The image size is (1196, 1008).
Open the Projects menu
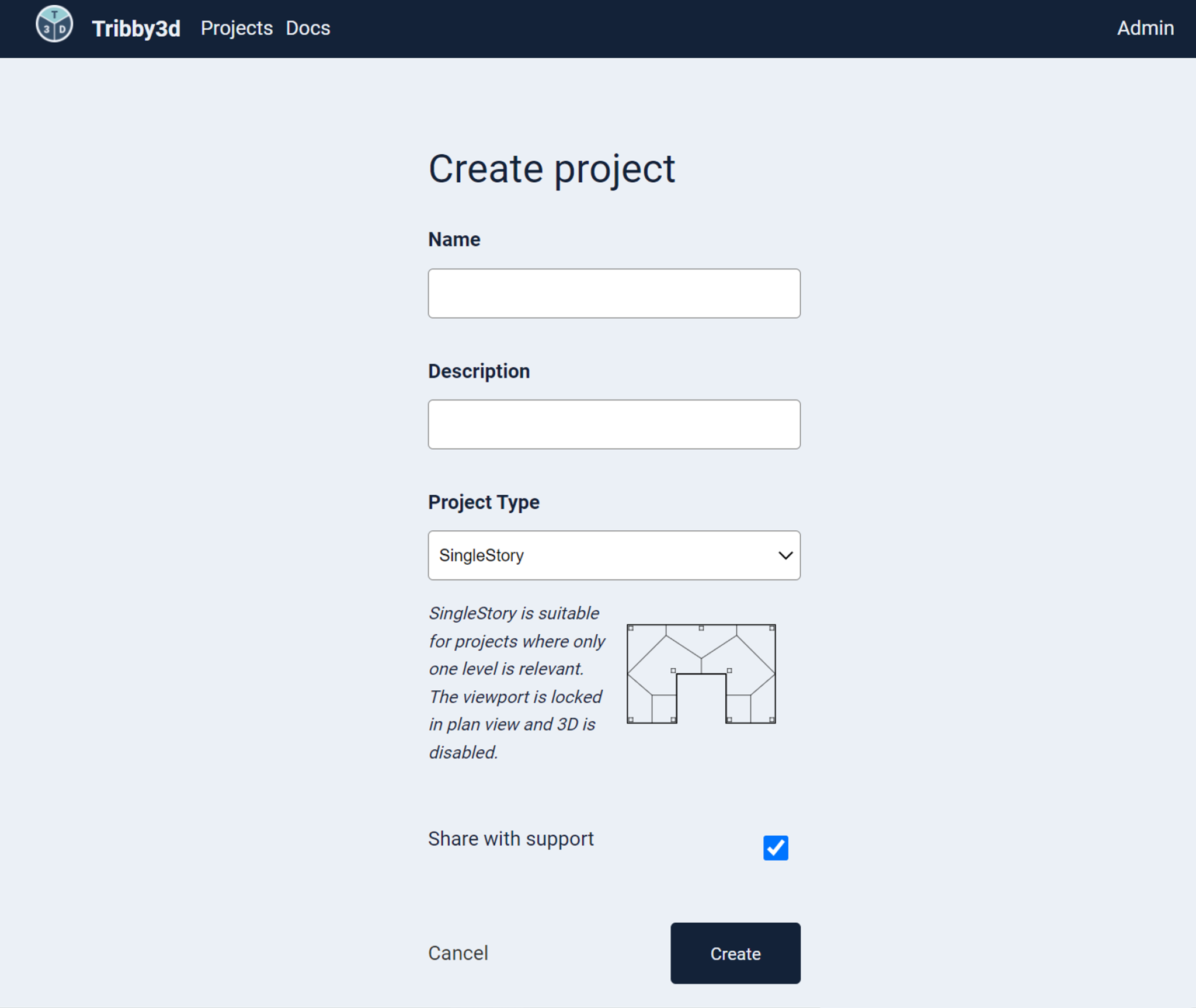237,28
